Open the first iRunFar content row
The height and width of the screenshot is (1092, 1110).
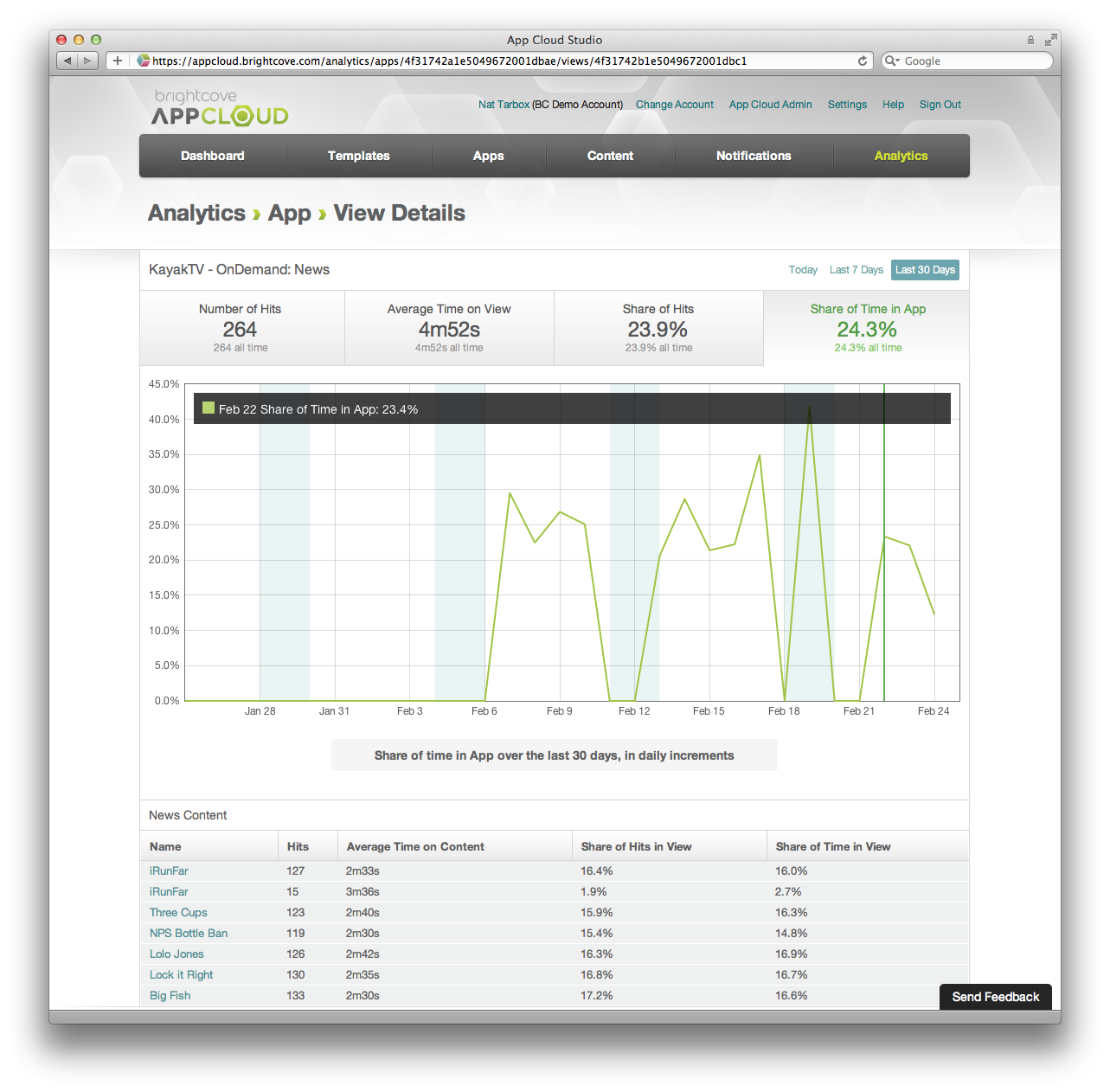click(x=169, y=871)
